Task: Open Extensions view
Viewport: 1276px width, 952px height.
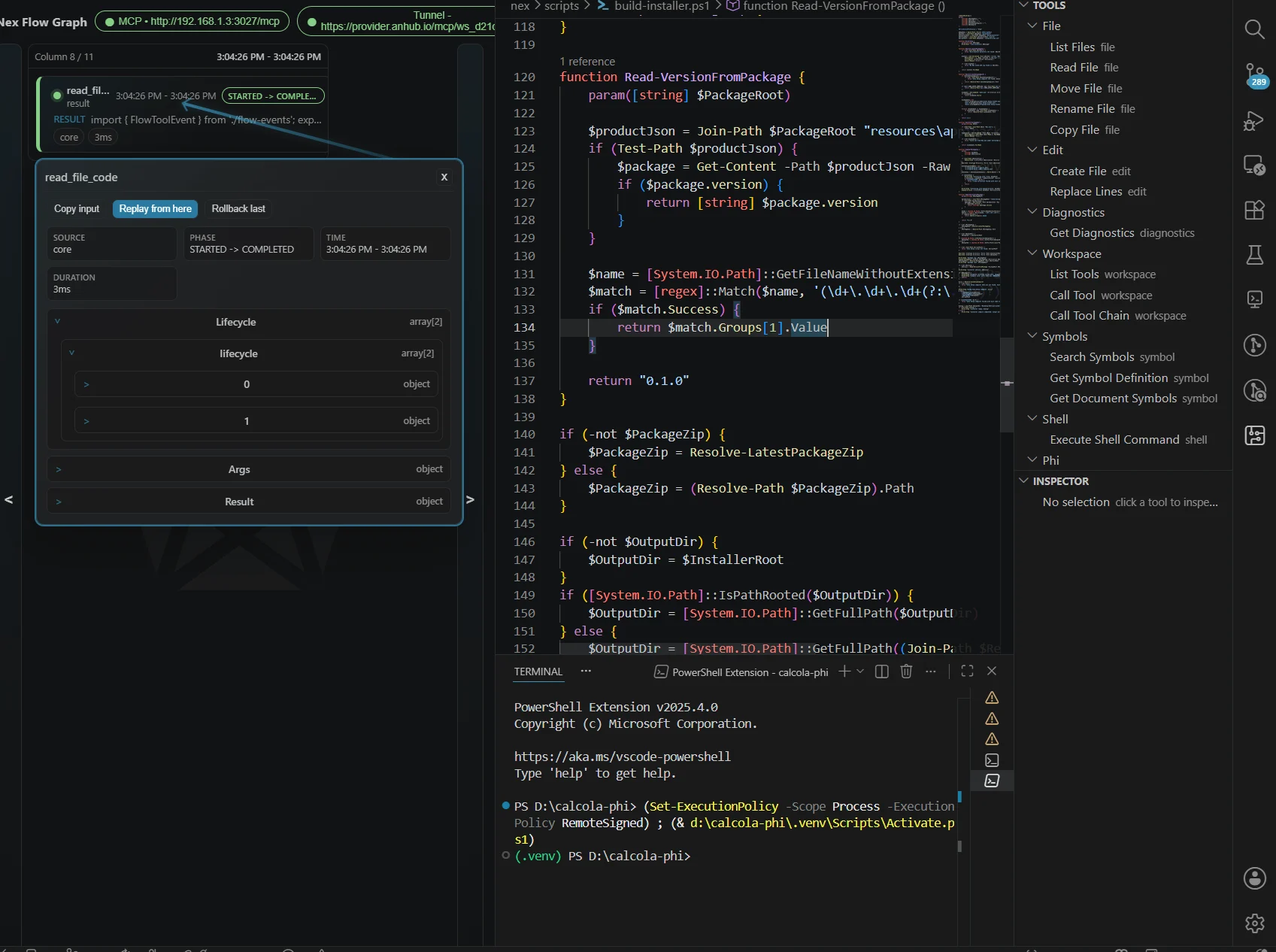Action: coord(1254,210)
